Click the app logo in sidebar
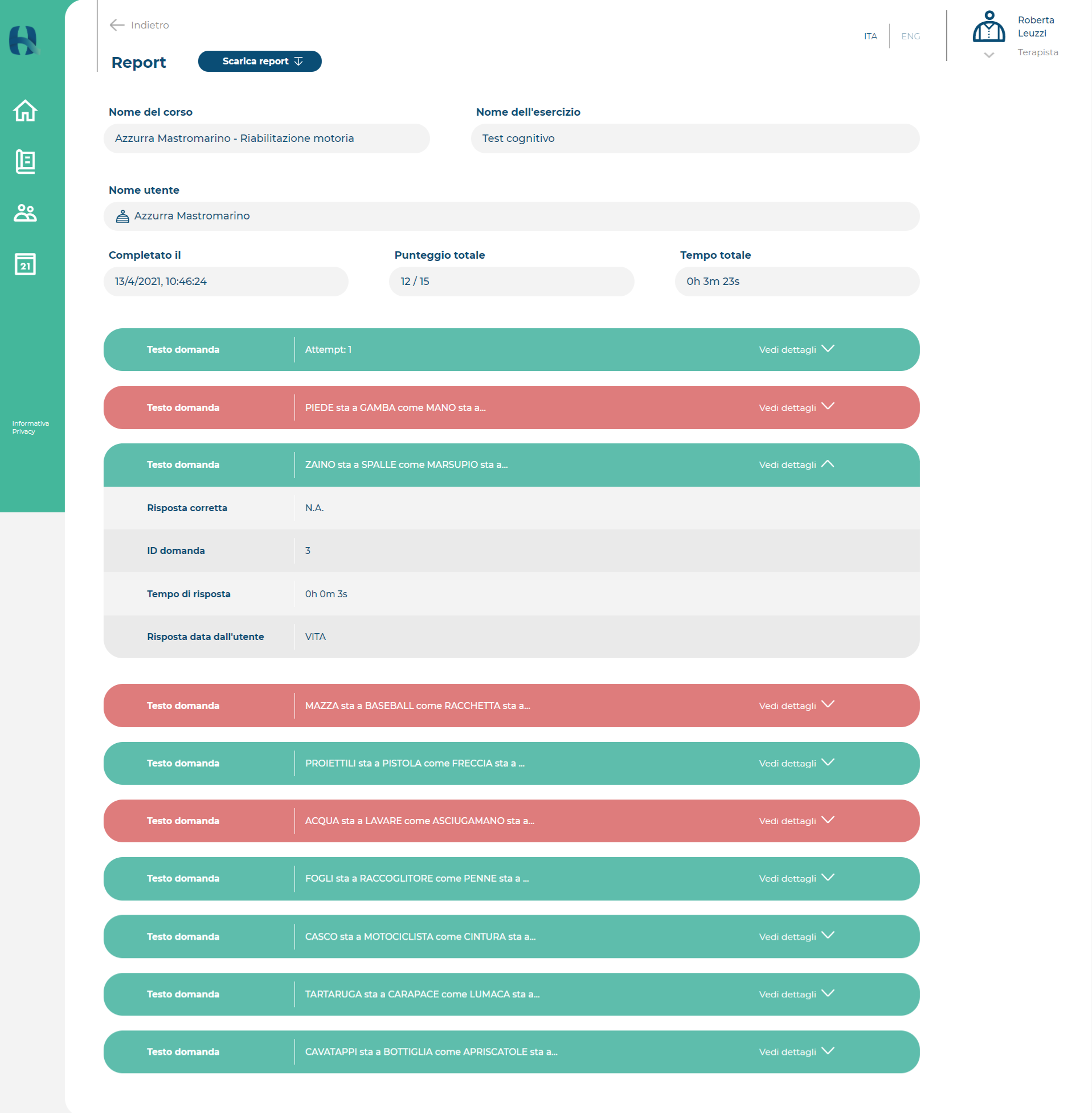The width and height of the screenshot is (1092, 1113). (x=23, y=40)
